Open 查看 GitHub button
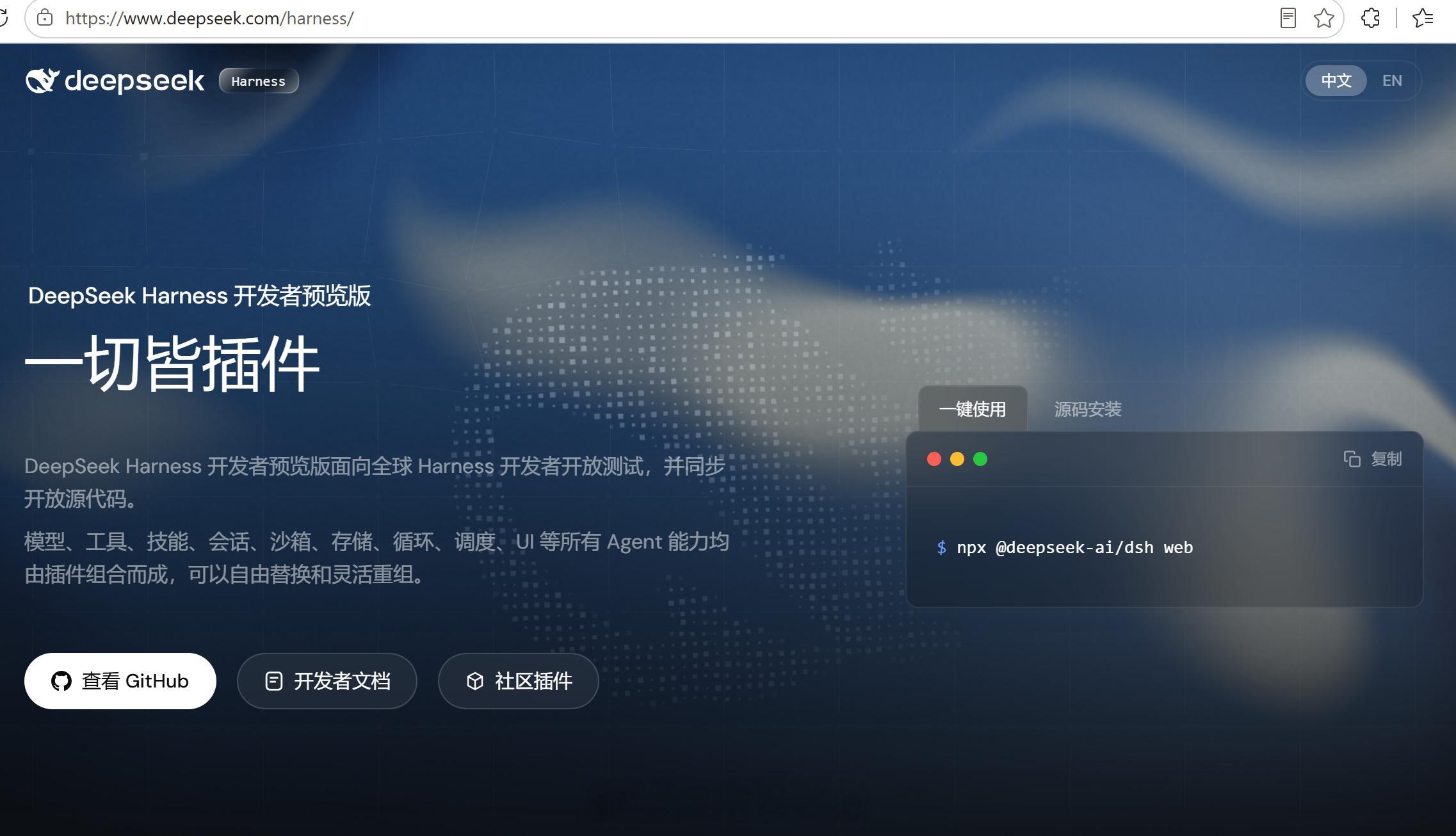1456x836 pixels. pyautogui.click(x=120, y=681)
